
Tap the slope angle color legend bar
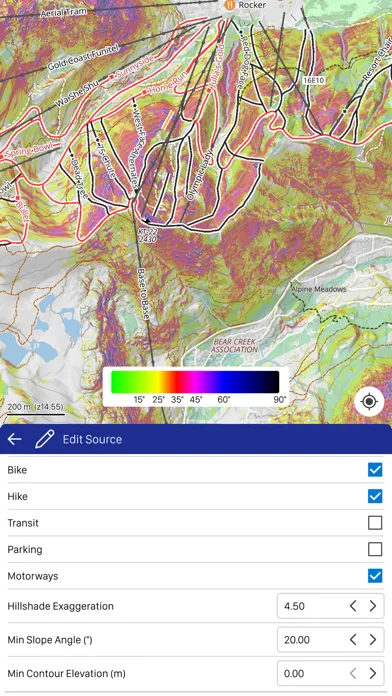(x=195, y=382)
